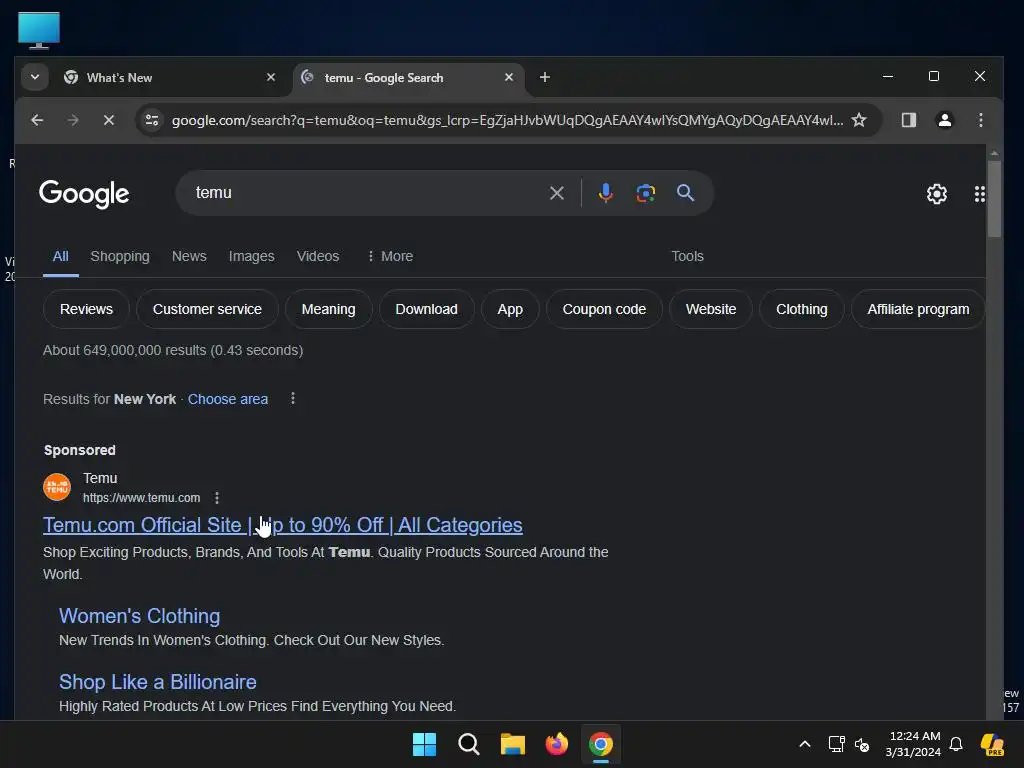Click the Google logo
1024x768 pixels.
[x=84, y=194]
